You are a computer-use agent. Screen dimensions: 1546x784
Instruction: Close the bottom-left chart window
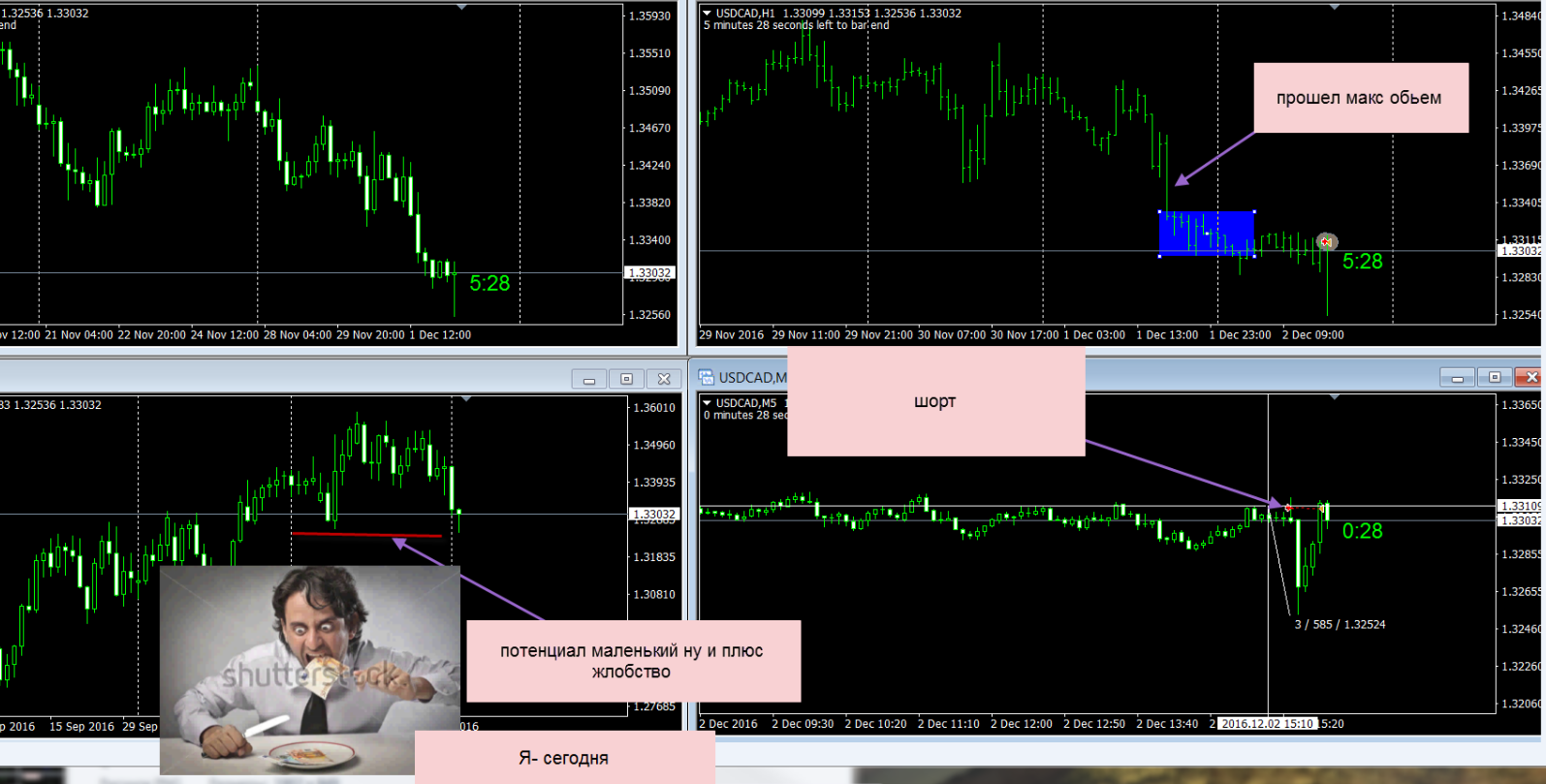coord(664,379)
